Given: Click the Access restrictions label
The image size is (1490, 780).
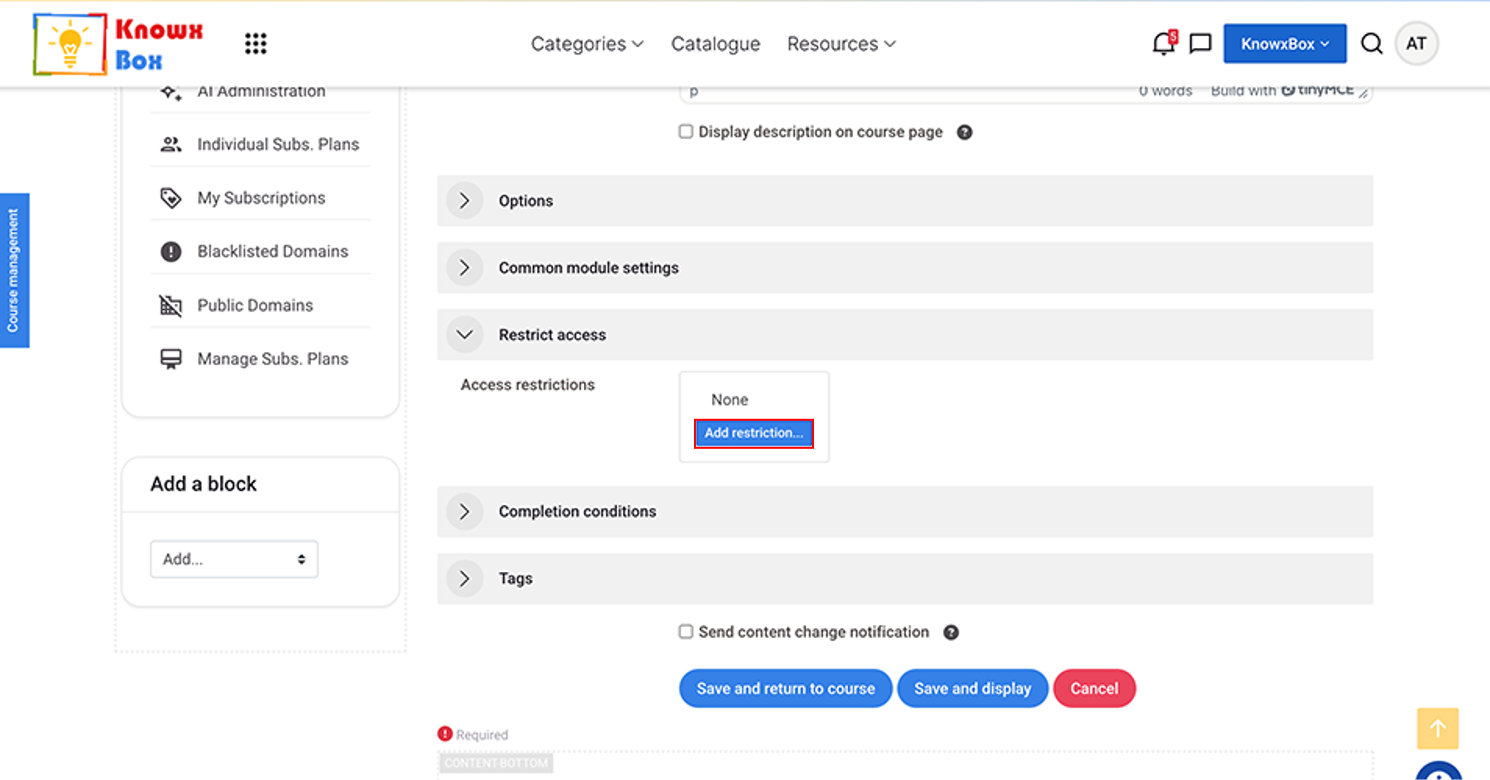Looking at the screenshot, I should pos(528,385).
